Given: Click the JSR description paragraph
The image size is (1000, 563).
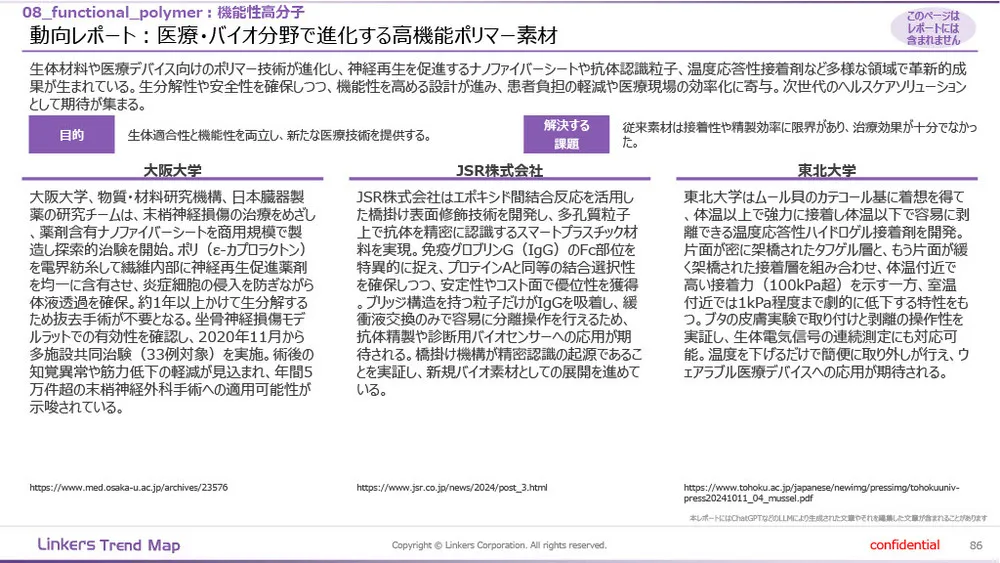Looking at the screenshot, I should coord(499,293).
